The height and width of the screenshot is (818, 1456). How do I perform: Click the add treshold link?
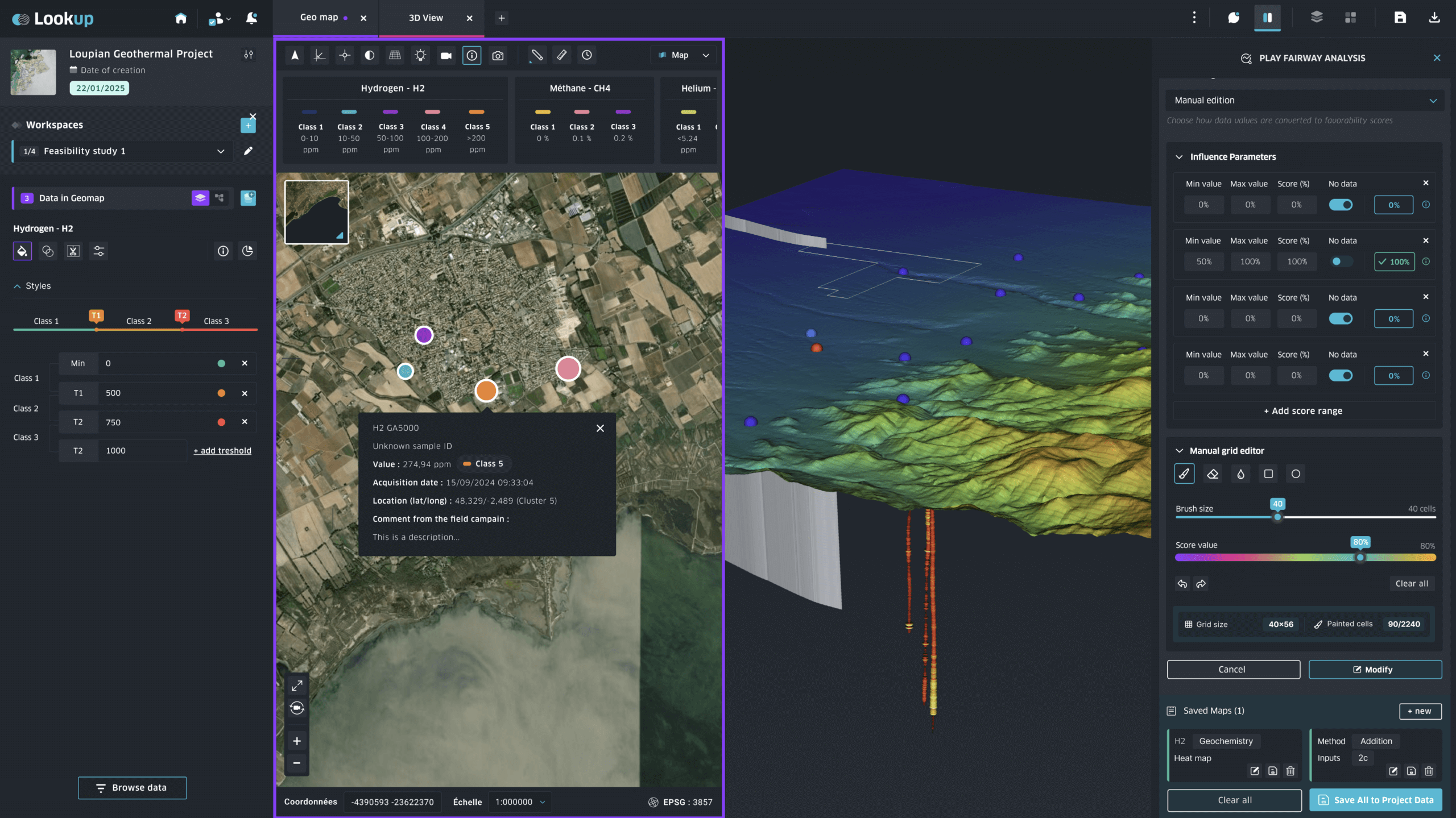pos(222,450)
